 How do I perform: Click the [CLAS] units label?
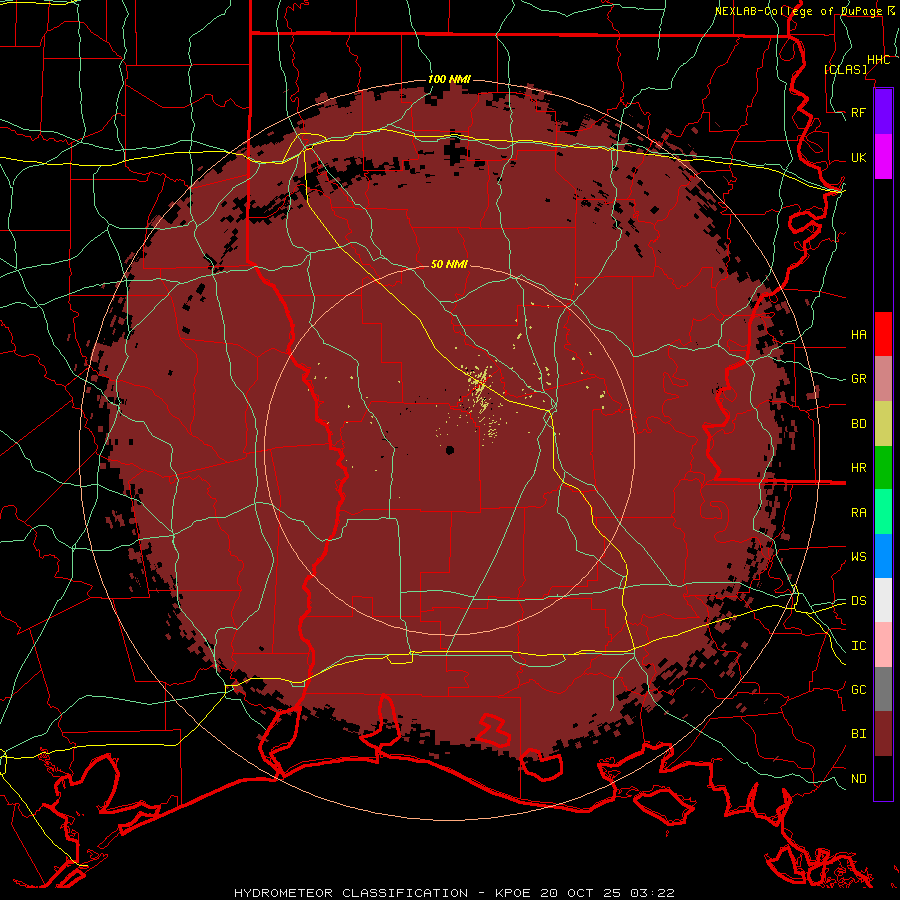pyautogui.click(x=845, y=69)
